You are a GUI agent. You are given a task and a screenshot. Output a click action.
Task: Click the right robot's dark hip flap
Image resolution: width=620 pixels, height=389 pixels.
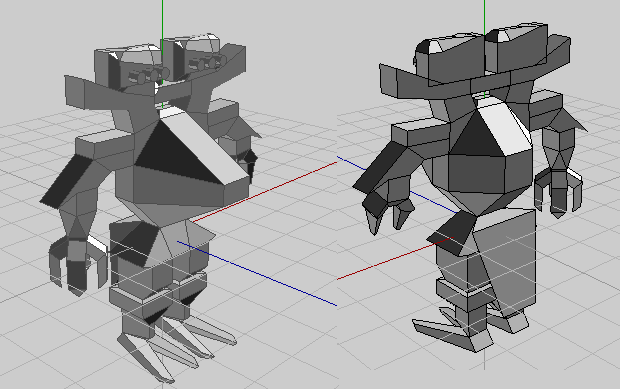tap(453, 232)
